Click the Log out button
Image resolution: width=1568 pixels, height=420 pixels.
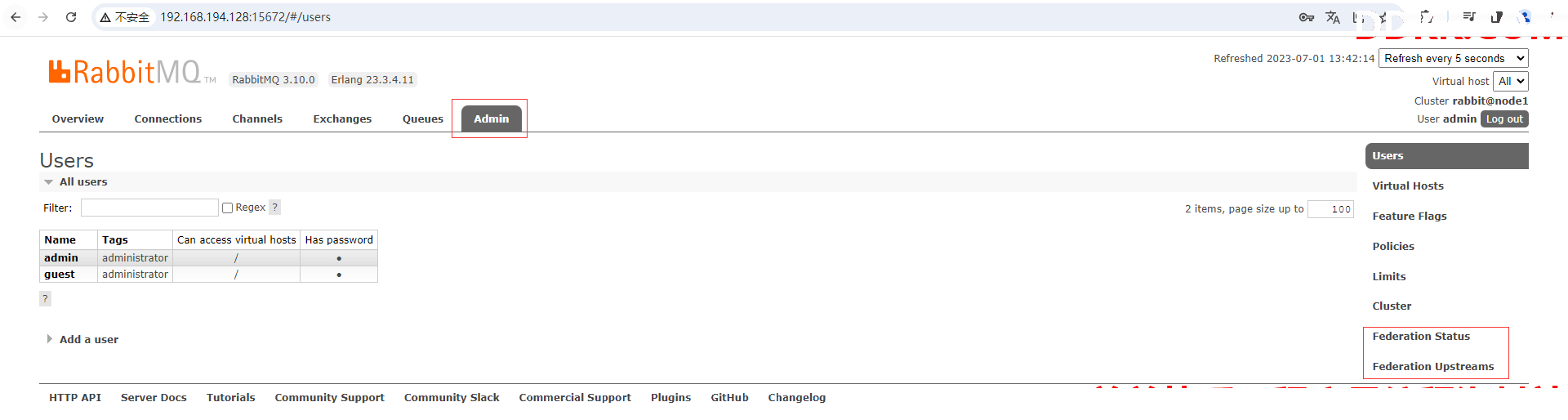[1503, 119]
